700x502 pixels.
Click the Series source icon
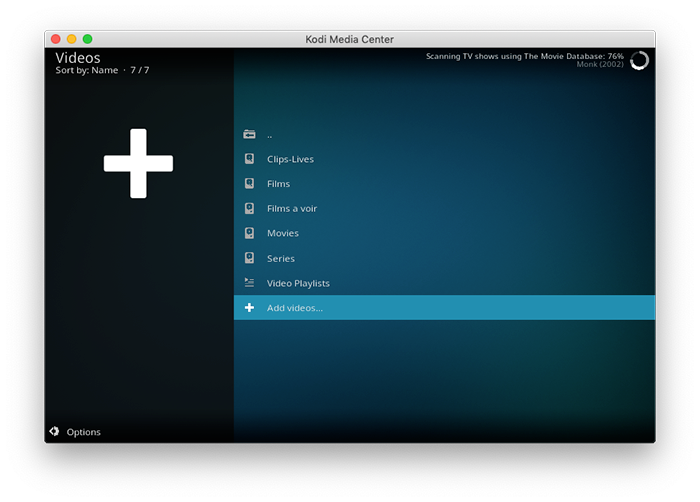click(249, 258)
